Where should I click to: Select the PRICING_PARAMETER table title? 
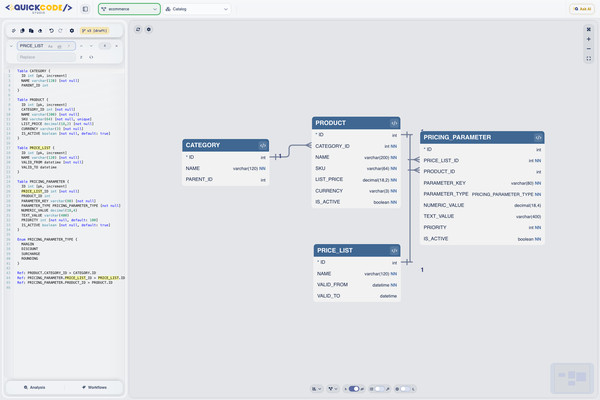tap(457, 137)
